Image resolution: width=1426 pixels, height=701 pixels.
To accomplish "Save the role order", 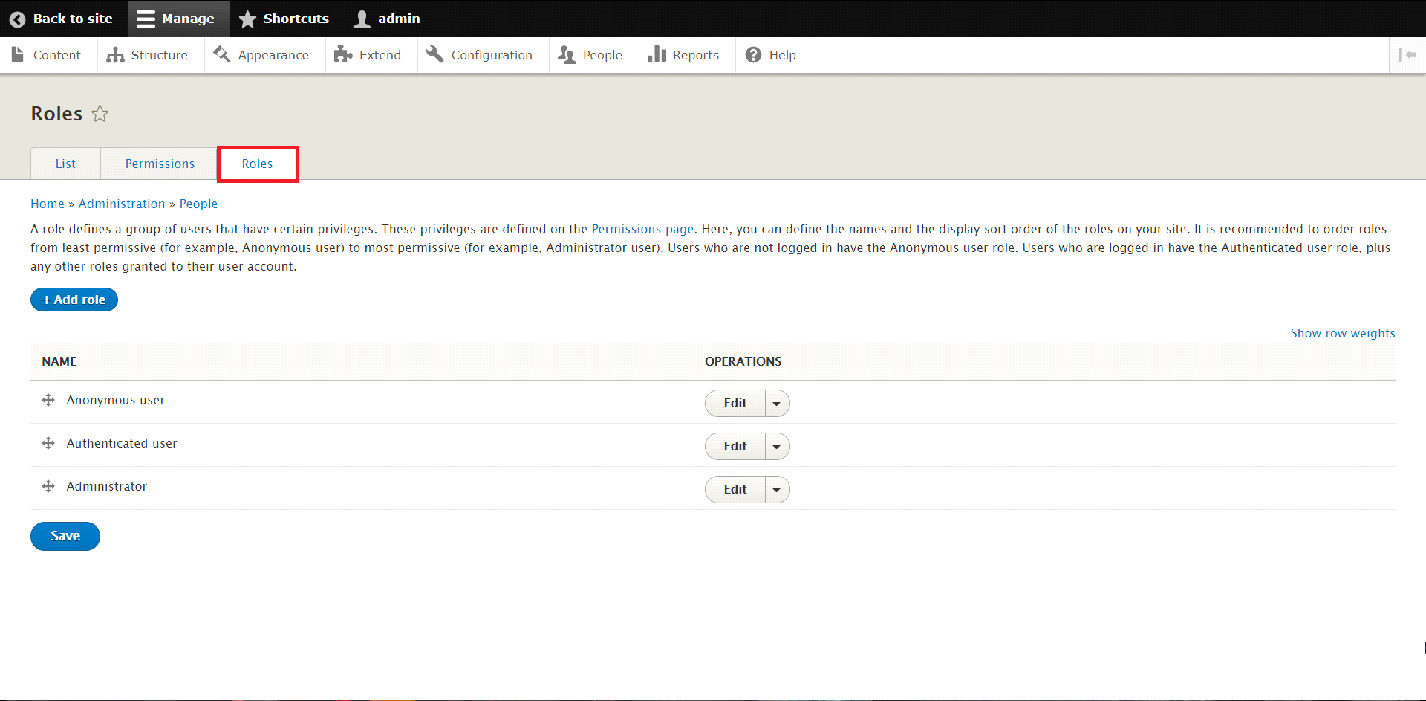I will 65,536.
